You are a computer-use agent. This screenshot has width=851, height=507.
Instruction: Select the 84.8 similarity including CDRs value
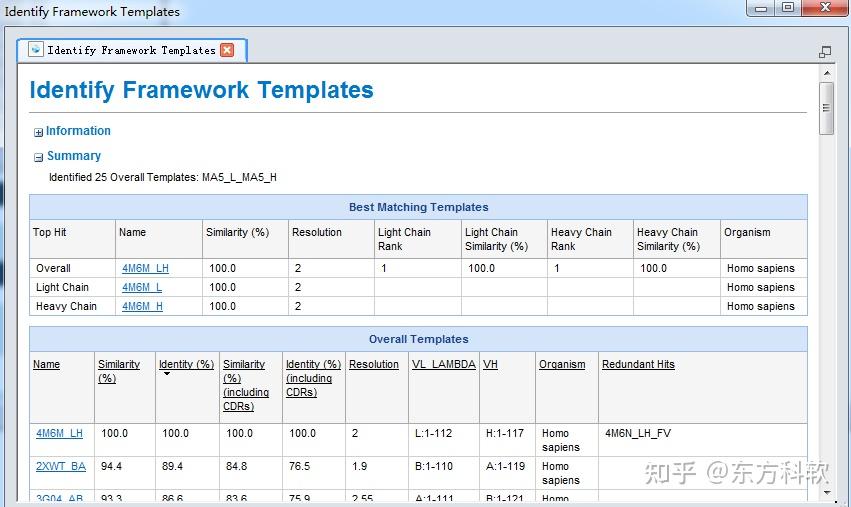click(x=236, y=466)
